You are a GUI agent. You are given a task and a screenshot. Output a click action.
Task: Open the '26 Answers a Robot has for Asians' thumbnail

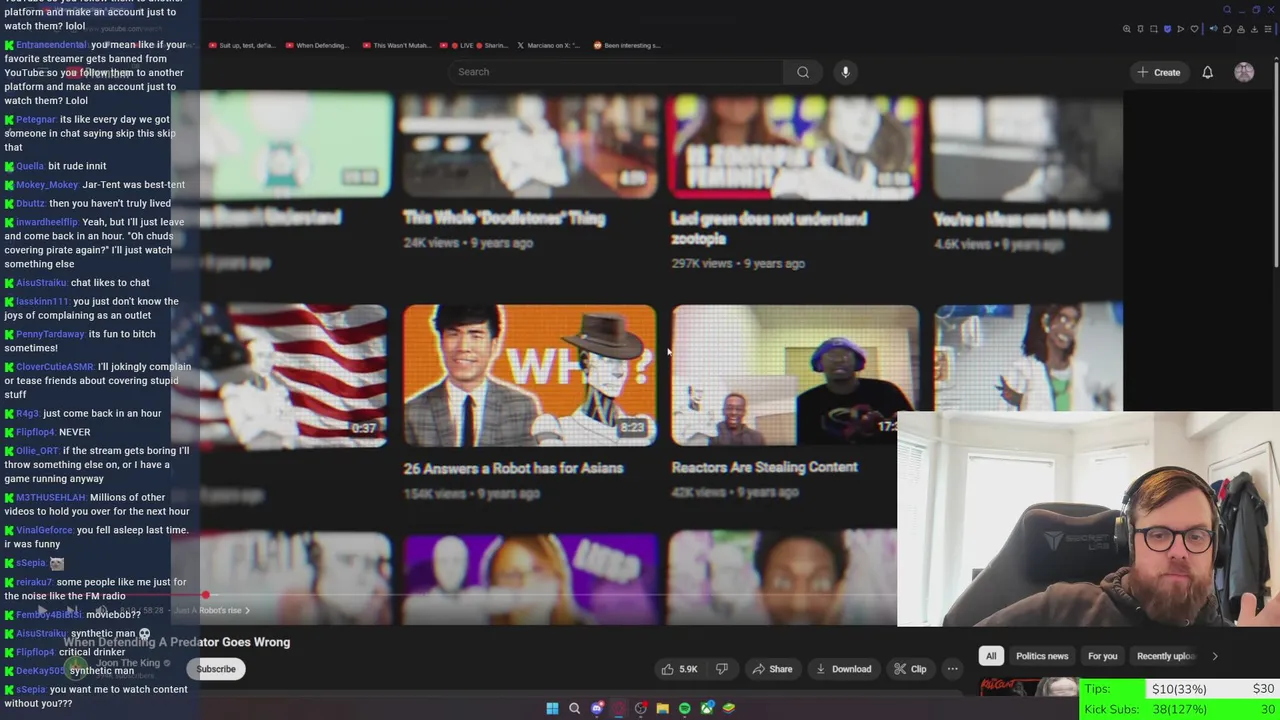pyautogui.click(x=530, y=375)
